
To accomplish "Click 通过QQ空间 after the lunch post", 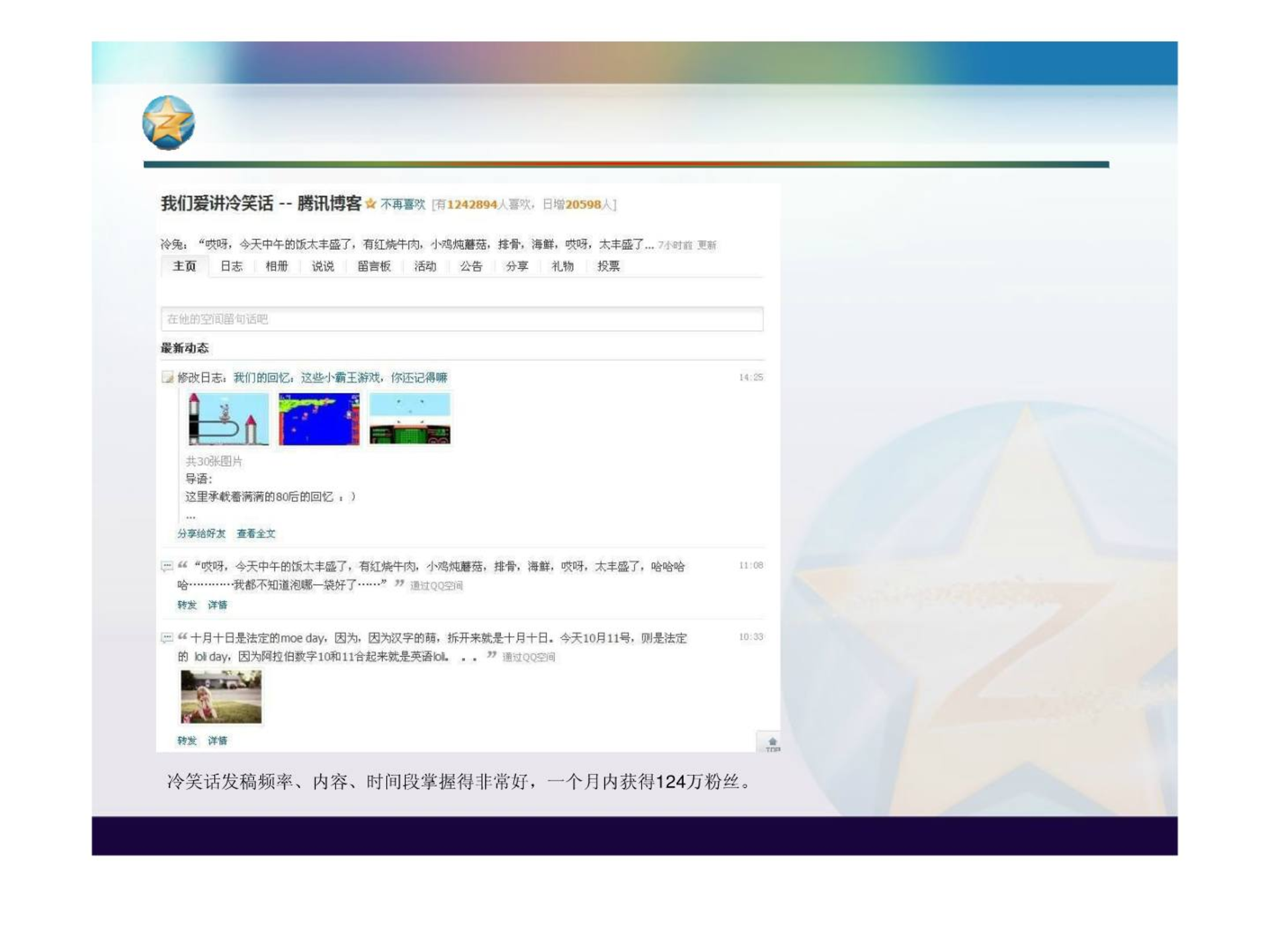I will (437, 586).
